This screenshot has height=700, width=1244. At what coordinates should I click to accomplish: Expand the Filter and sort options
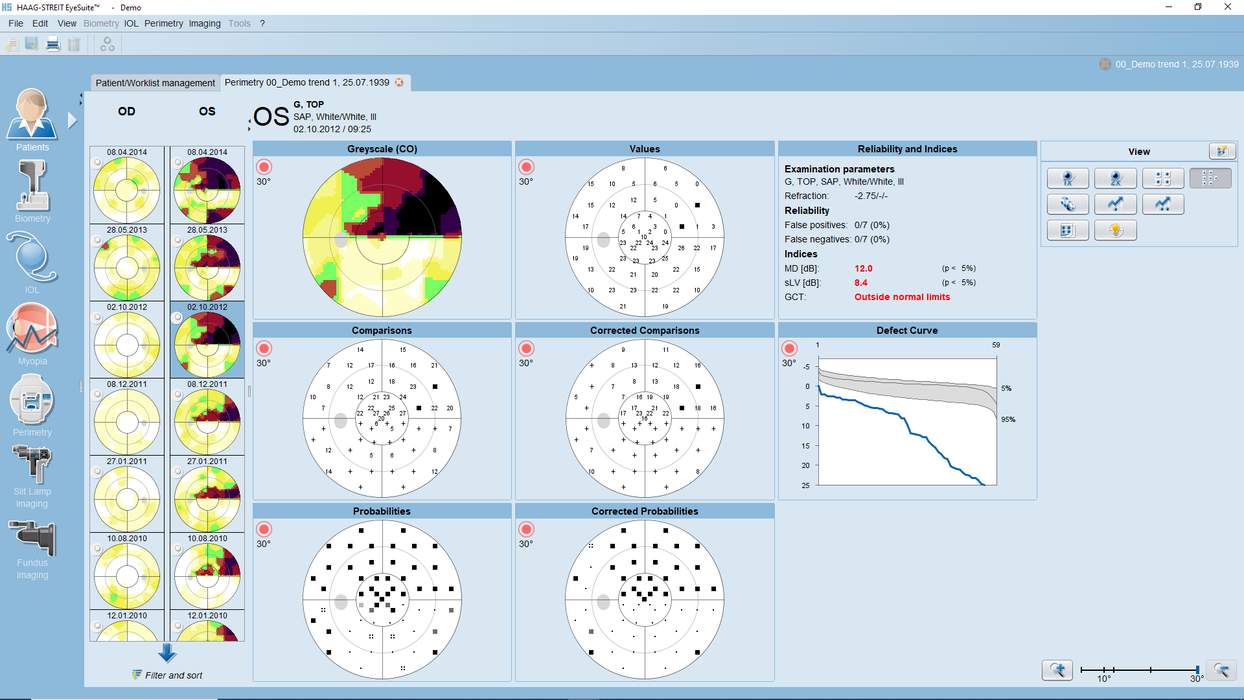(167, 675)
